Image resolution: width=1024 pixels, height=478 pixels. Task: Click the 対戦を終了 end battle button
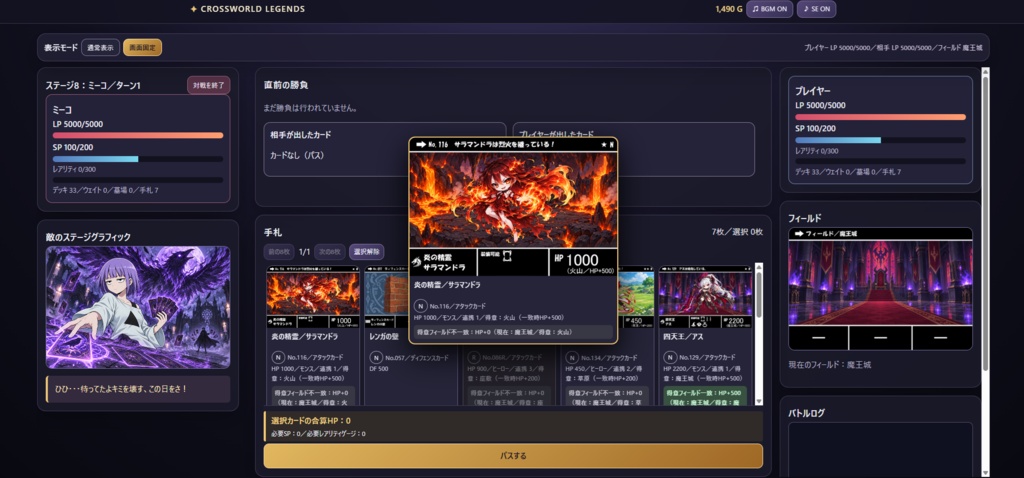pos(208,86)
